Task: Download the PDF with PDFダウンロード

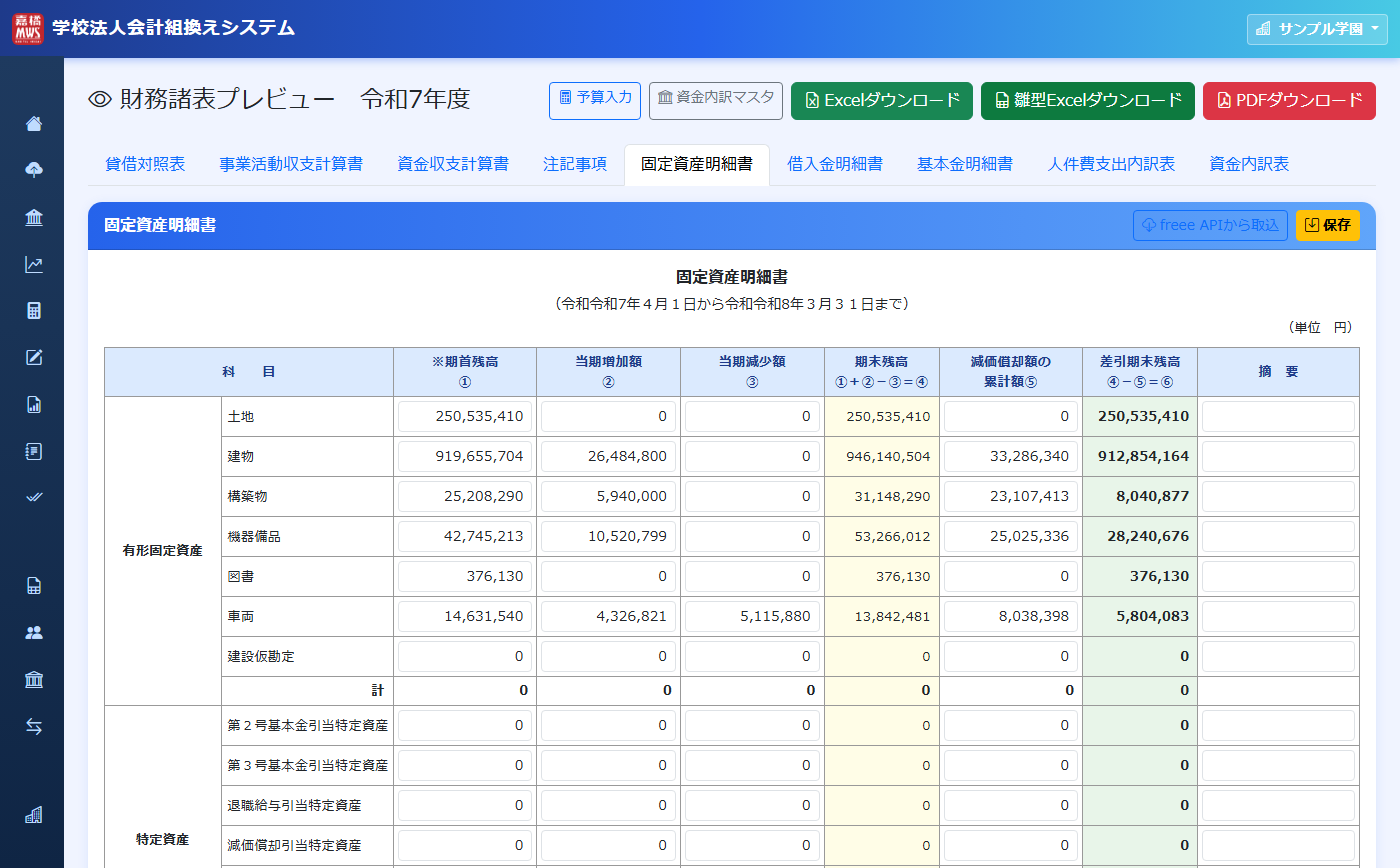Action: tap(1290, 100)
